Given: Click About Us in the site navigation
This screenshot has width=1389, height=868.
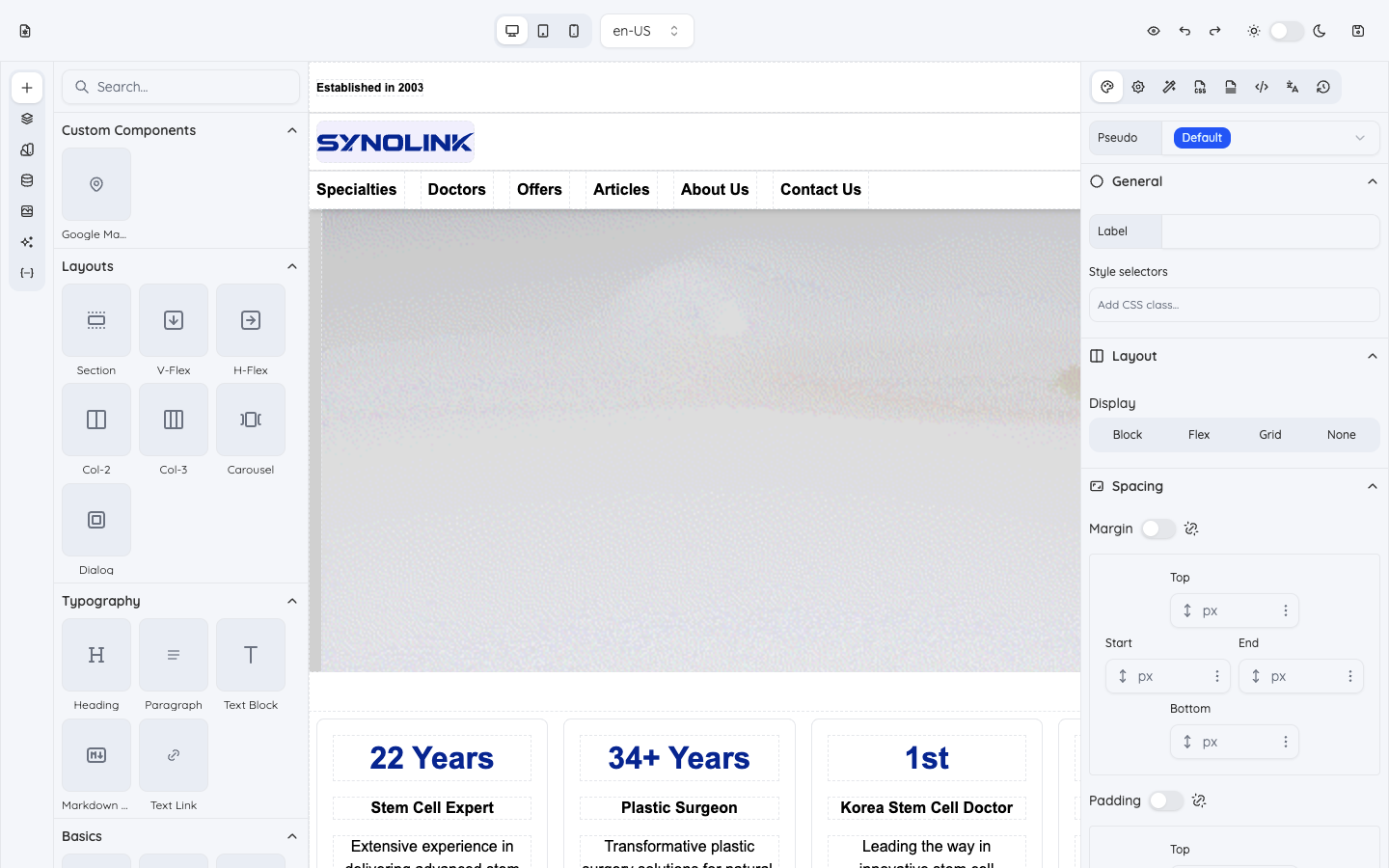Looking at the screenshot, I should click(715, 189).
